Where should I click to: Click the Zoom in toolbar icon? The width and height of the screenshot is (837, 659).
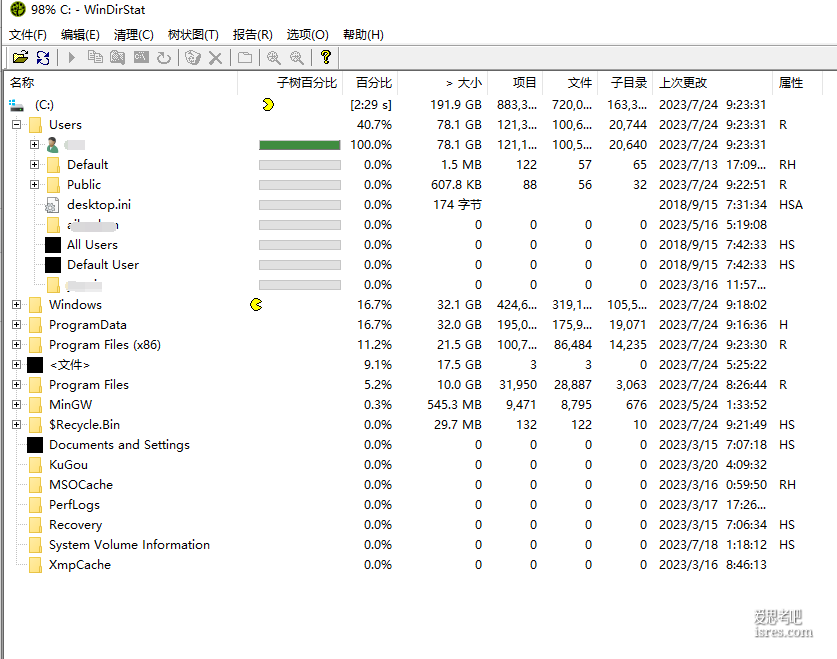tap(274, 57)
